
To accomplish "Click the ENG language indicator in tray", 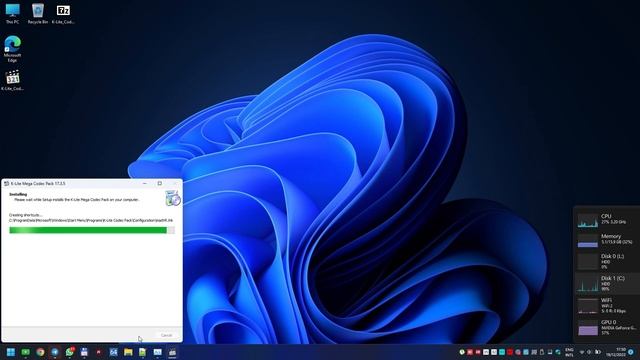I will pos(569,352).
